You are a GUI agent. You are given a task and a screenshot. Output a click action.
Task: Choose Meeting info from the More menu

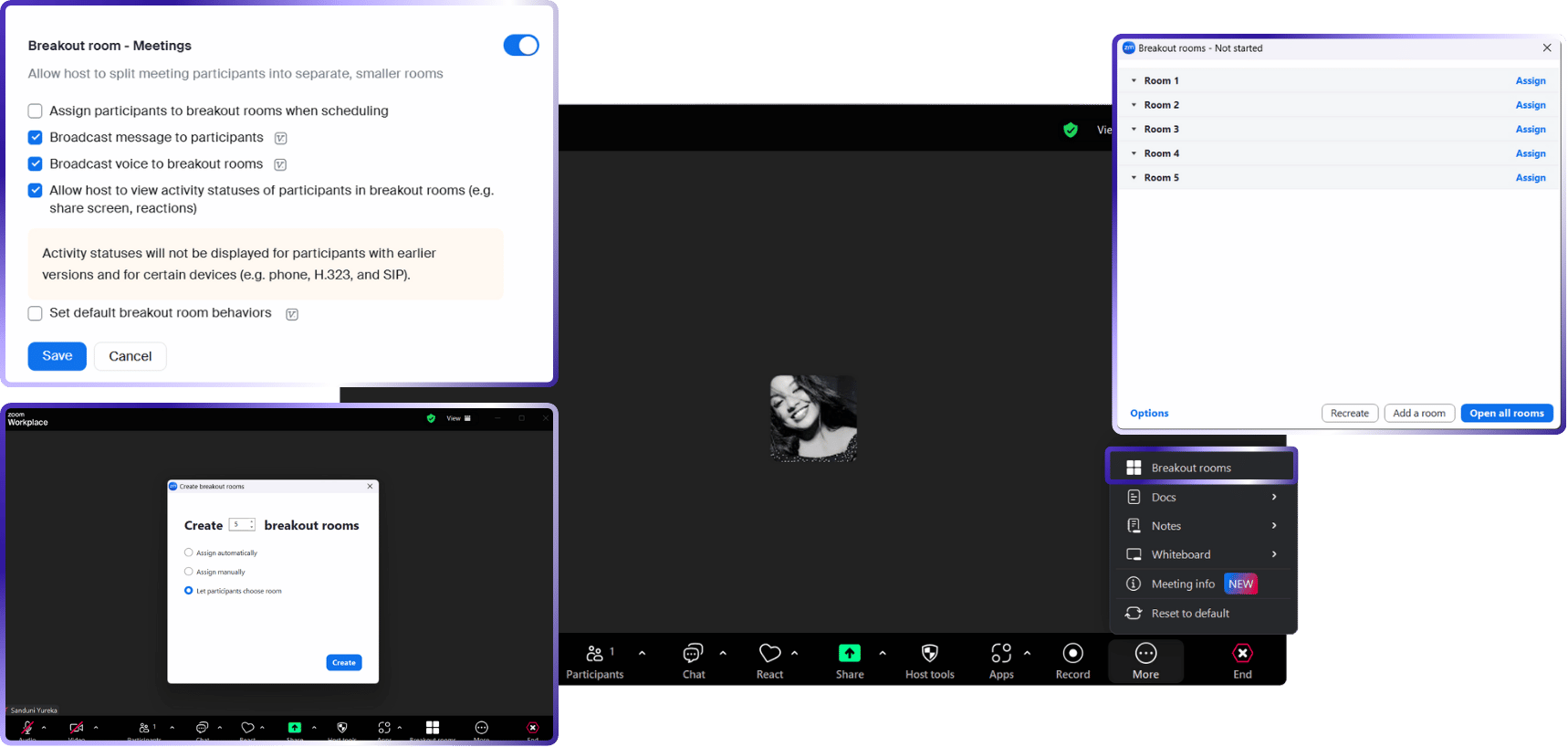click(1201, 584)
